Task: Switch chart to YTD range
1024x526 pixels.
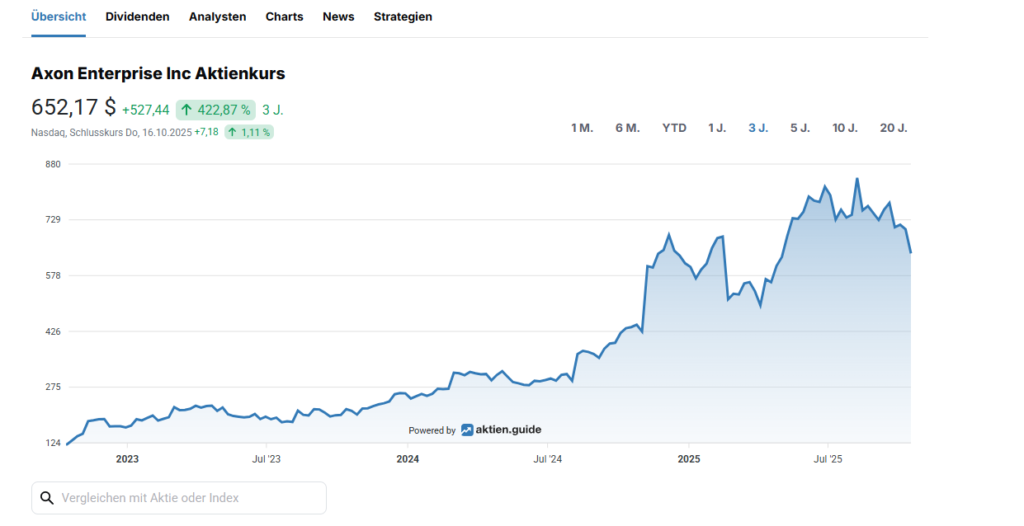Action: (x=674, y=128)
